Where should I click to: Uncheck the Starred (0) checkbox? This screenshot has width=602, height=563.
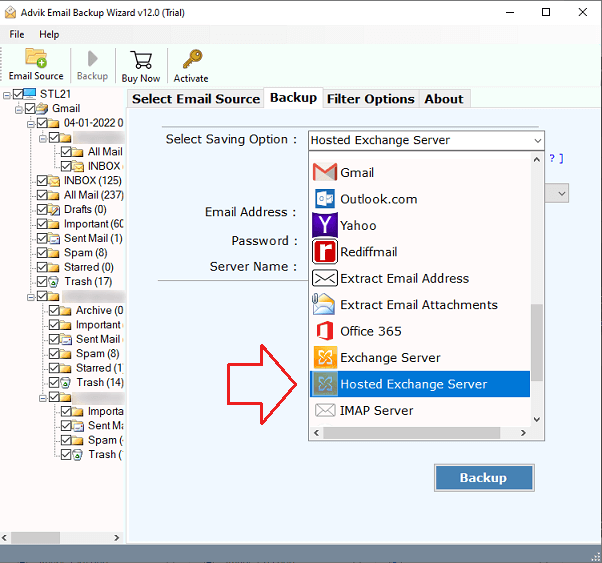click(x=42, y=267)
